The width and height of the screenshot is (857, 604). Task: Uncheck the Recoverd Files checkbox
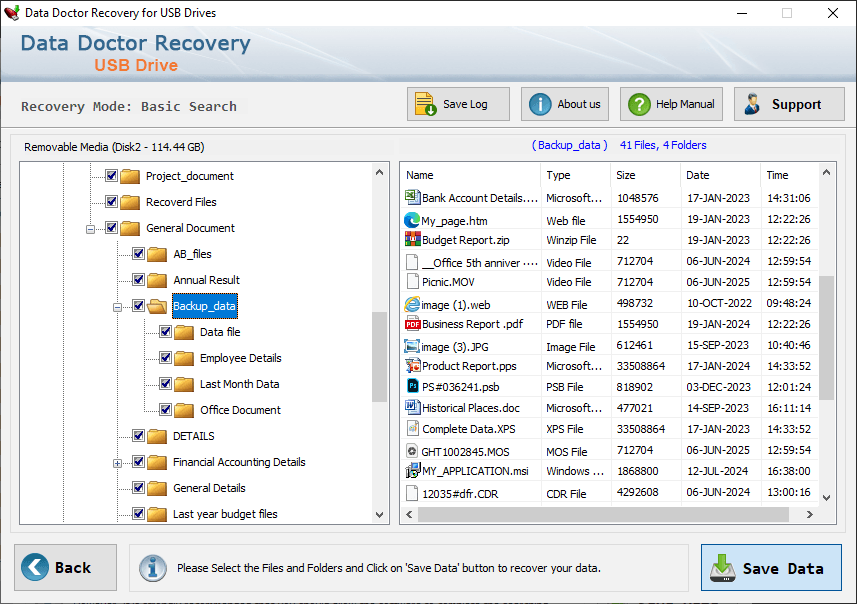point(111,202)
